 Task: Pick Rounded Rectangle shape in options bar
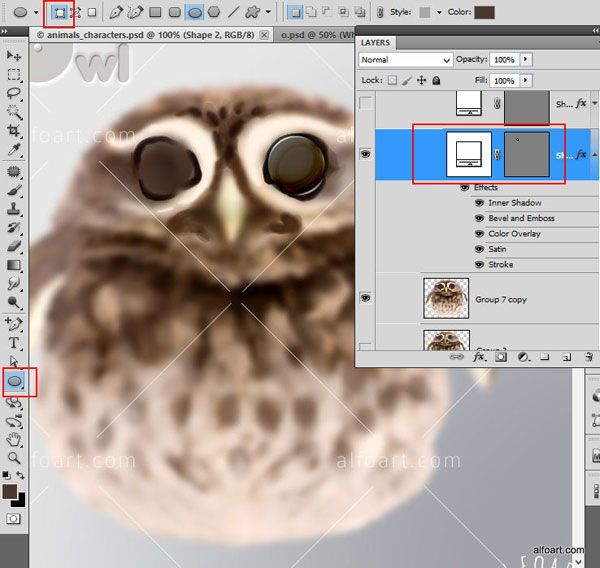tap(175, 13)
